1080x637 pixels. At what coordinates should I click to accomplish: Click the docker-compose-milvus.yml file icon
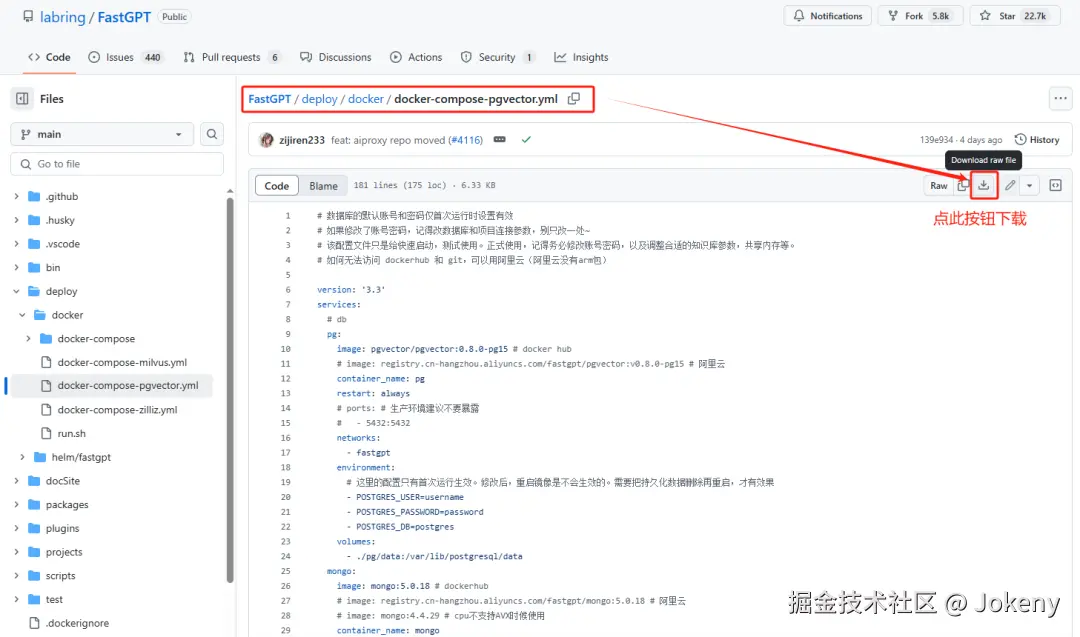pos(46,362)
